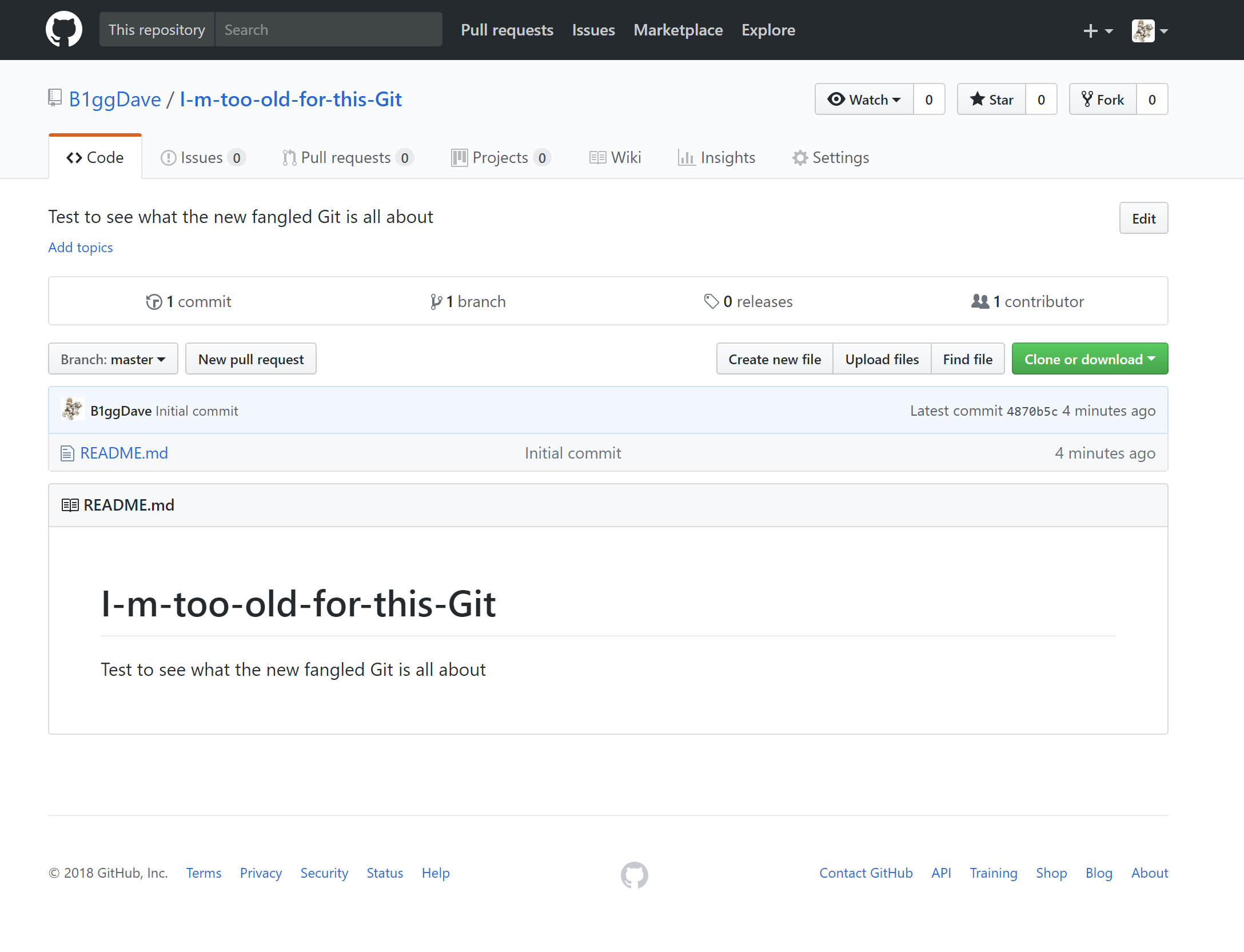Click Create new file button
This screenshot has width=1244, height=952.
(x=775, y=359)
